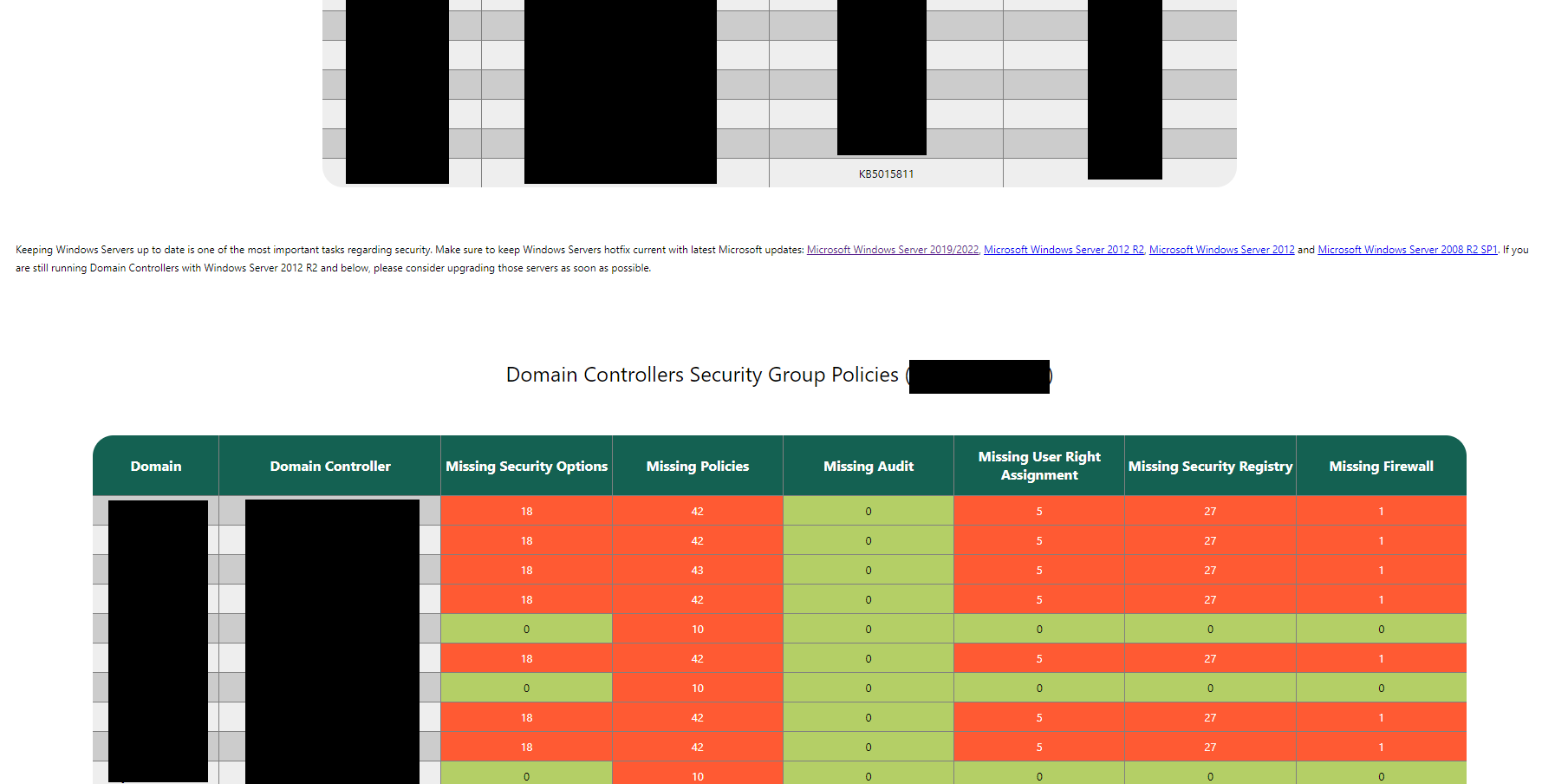The height and width of the screenshot is (784, 1568).
Task: Click the Domain Controller column header
Action: [x=330, y=466]
